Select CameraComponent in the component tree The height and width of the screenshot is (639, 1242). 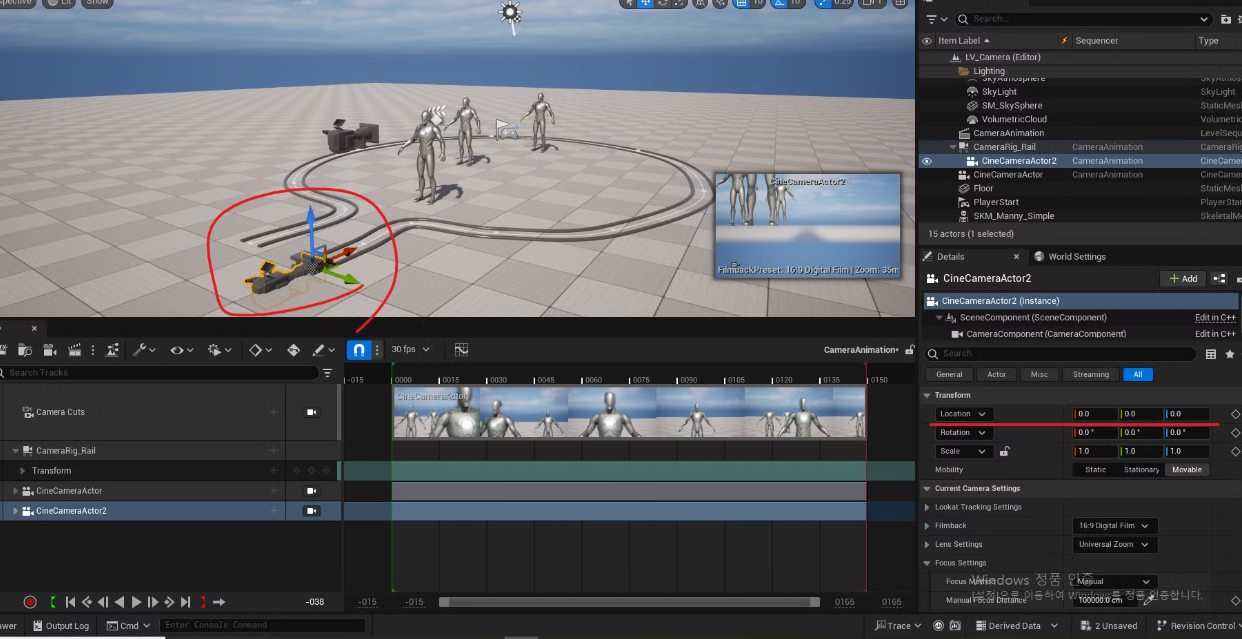(1046, 334)
